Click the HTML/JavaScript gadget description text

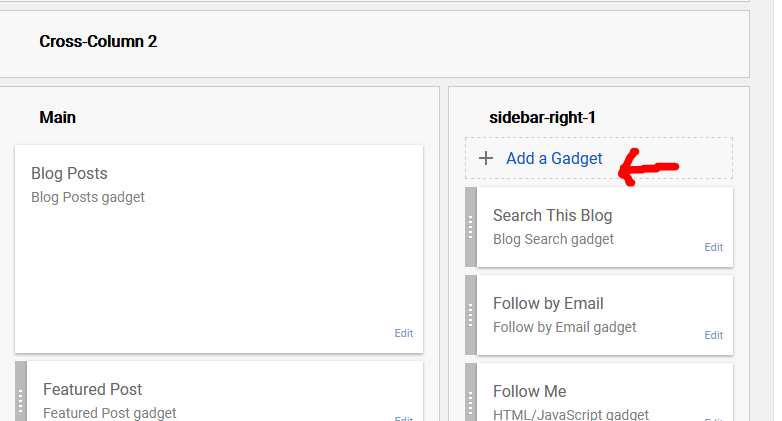coord(570,414)
